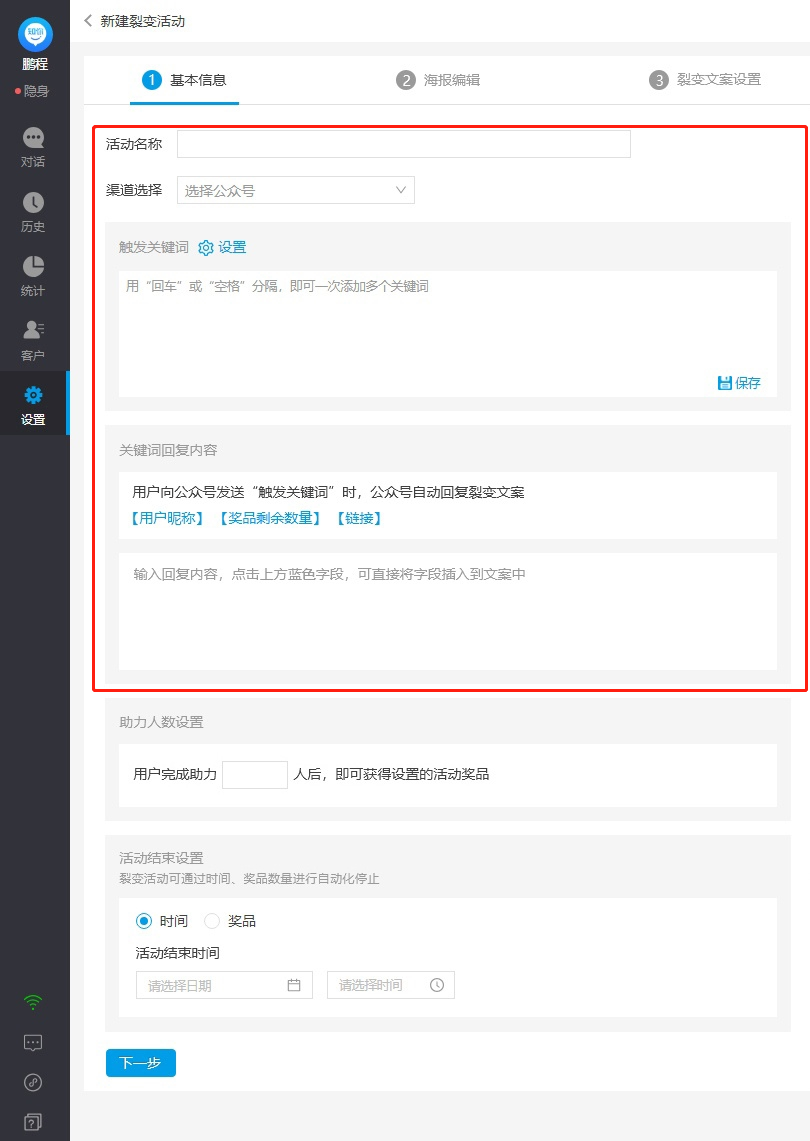The image size is (810, 1141).
Task: Open the 选择公众号 dropdown
Action: (x=296, y=191)
